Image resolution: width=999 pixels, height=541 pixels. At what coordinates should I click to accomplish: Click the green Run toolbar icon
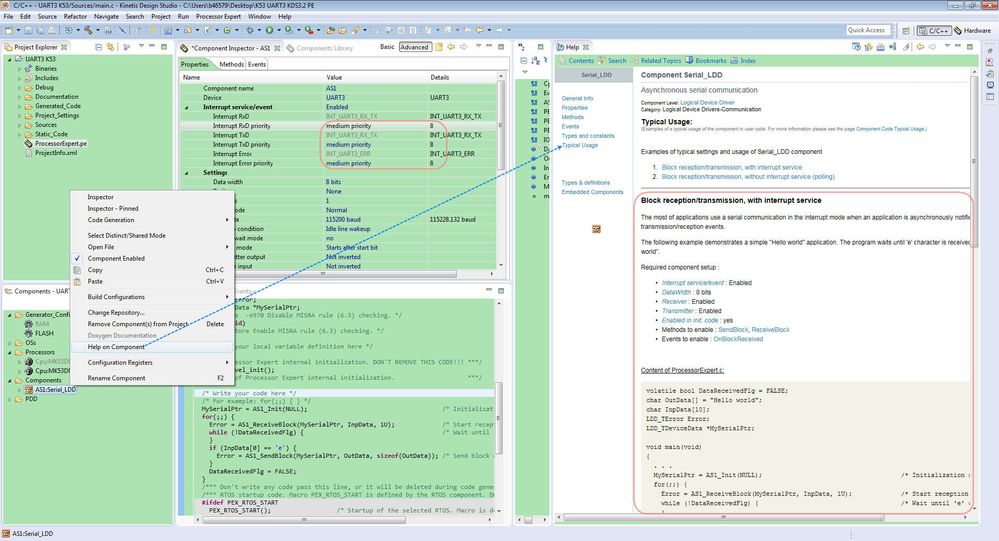point(270,30)
